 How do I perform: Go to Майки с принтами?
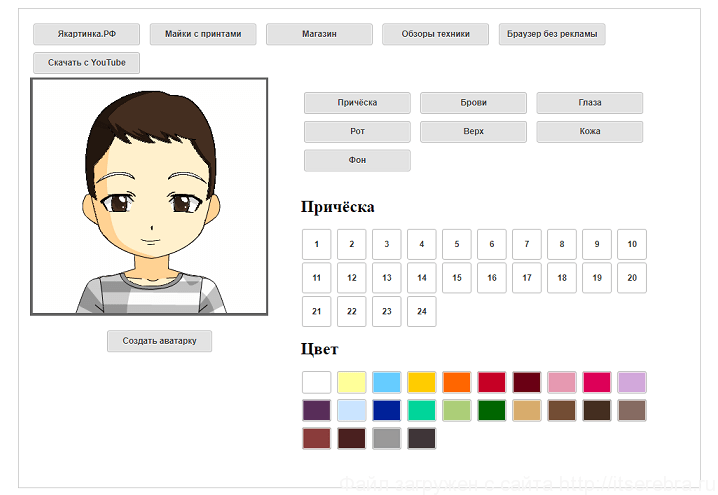click(203, 34)
